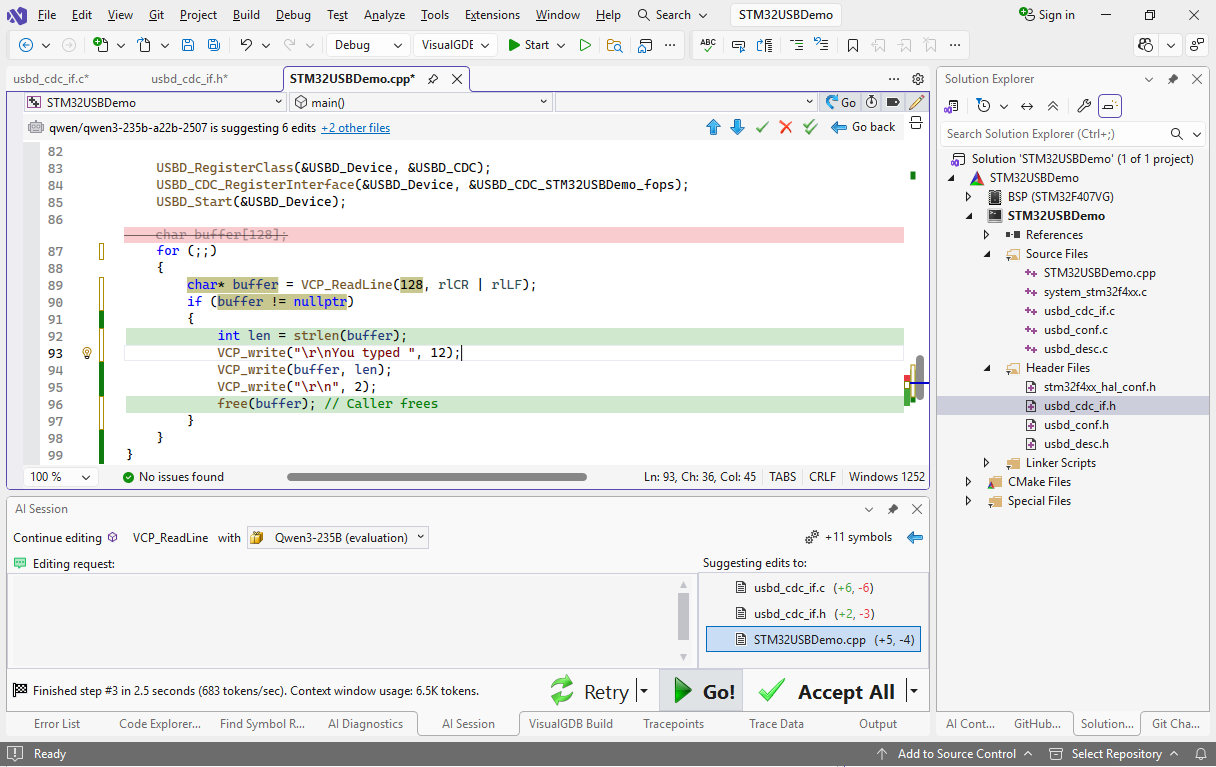Jump to next suggested edit with down arrow

click(x=737, y=127)
